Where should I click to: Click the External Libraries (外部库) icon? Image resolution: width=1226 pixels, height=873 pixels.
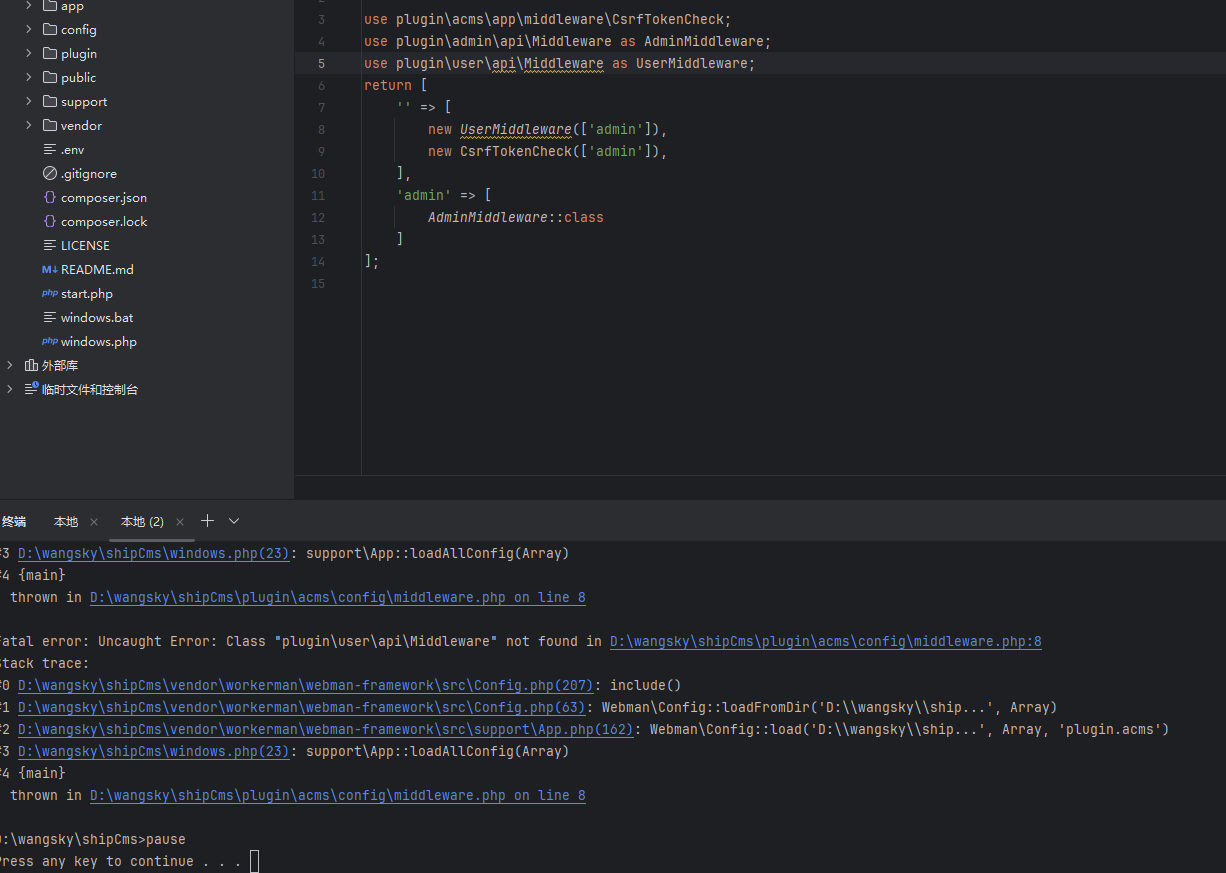[31, 366]
